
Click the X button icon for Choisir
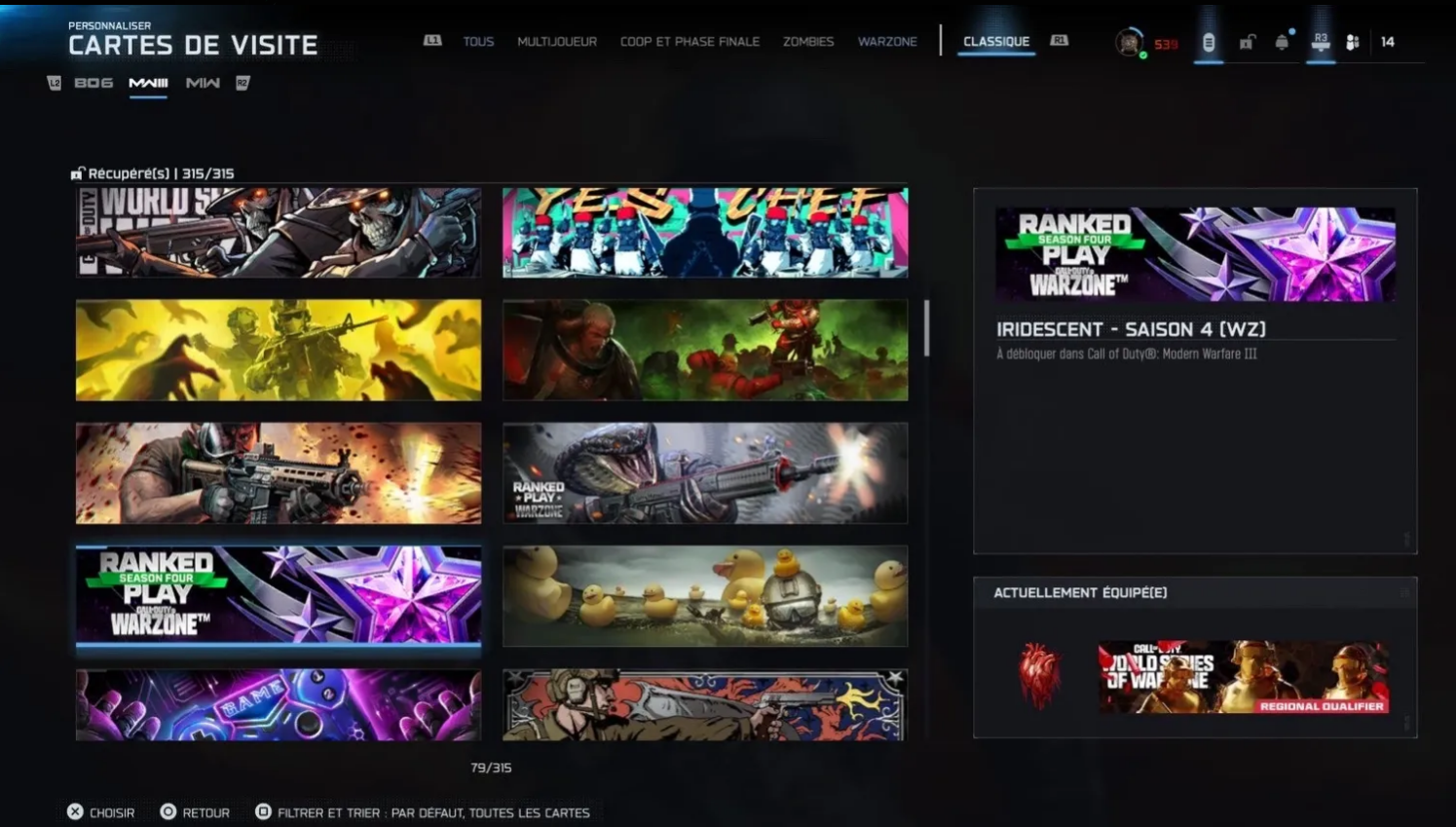[75, 811]
